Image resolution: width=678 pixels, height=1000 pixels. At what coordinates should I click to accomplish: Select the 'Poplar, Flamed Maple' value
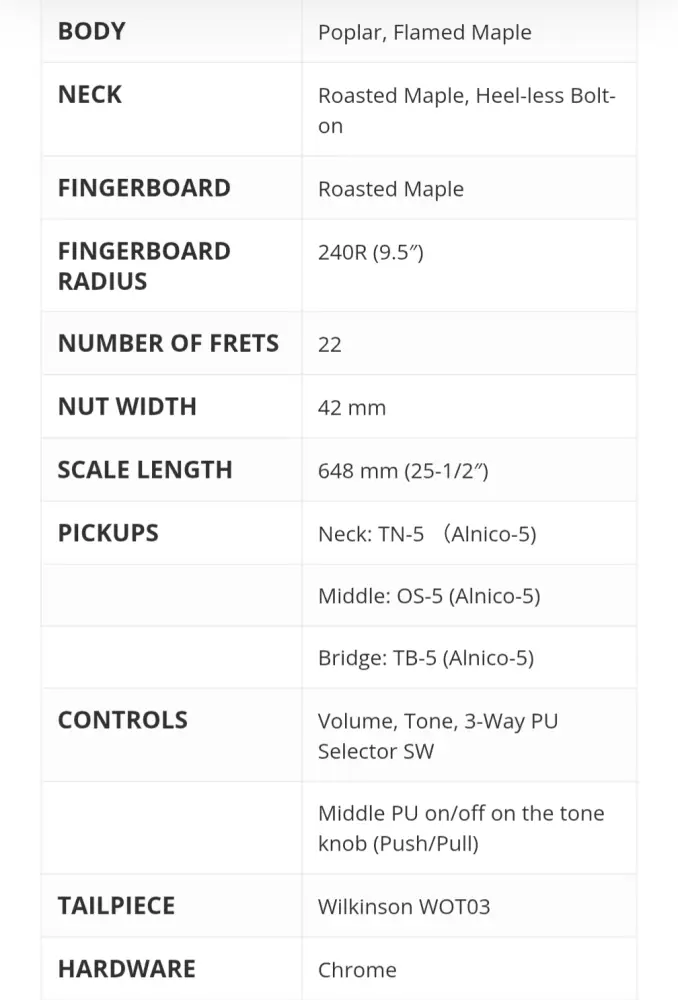424,32
